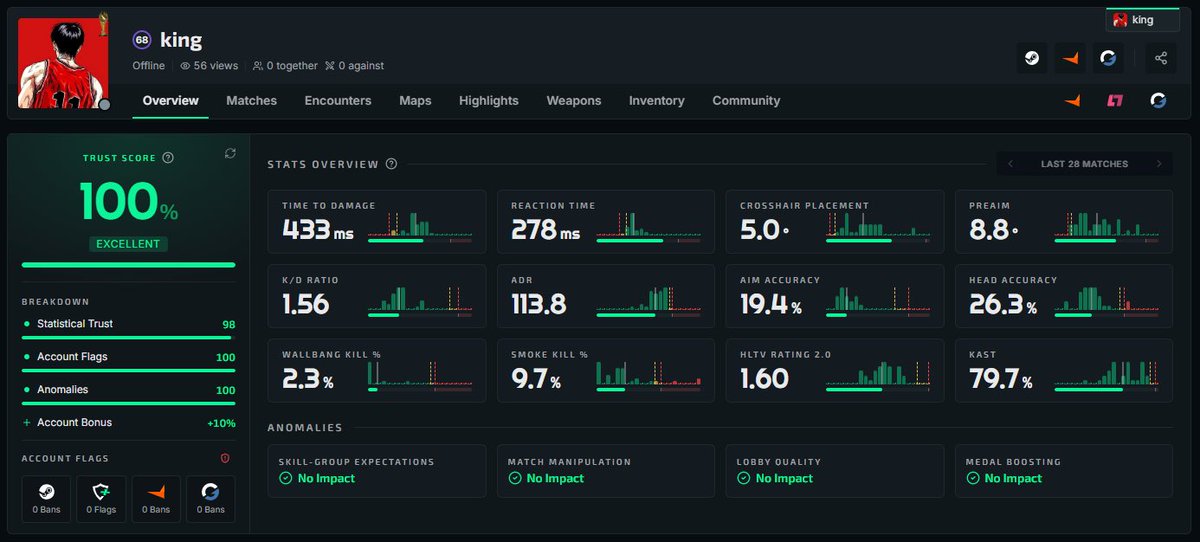1200x542 pixels.
Task: Click the Statistical Trust progress bar
Action: (127, 338)
